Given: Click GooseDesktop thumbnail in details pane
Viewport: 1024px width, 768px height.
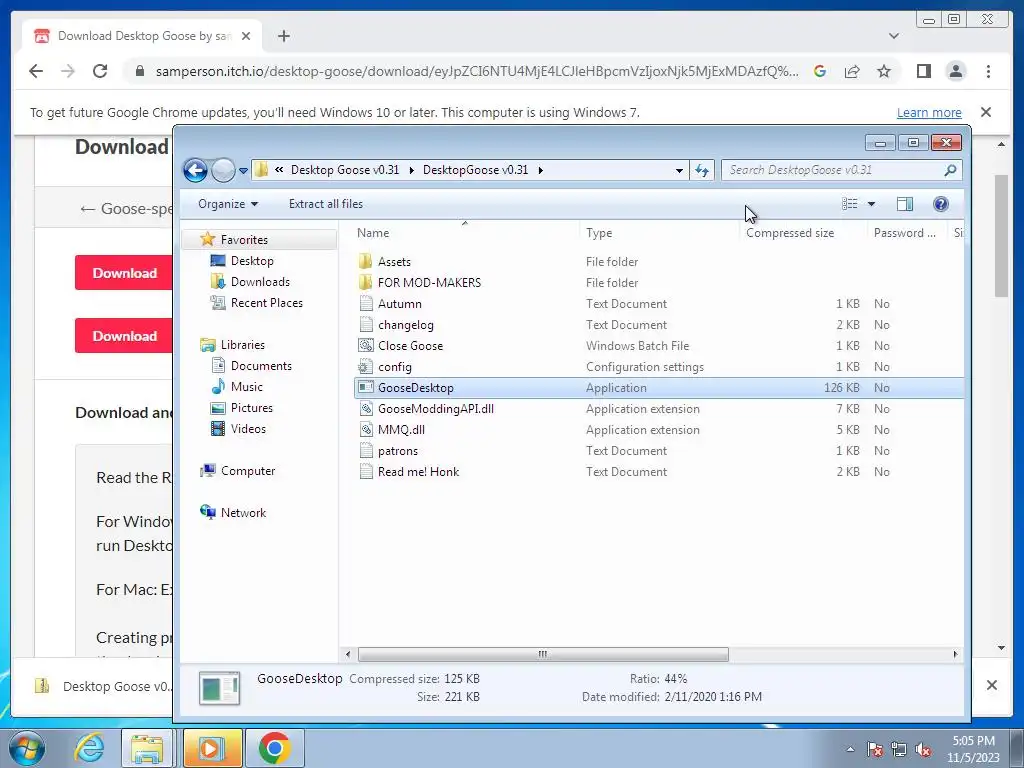Looking at the screenshot, I should 219,688.
